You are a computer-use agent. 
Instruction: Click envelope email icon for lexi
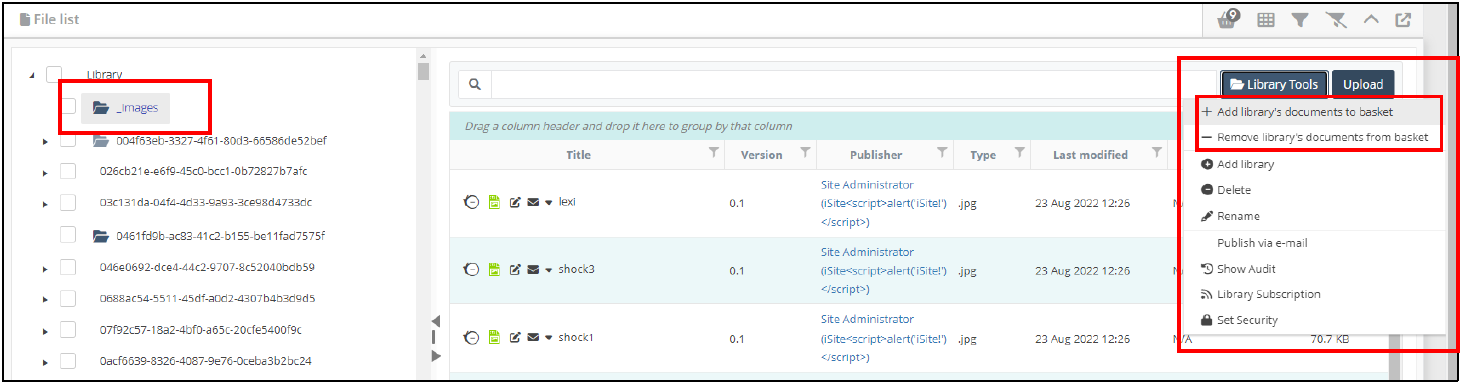534,202
